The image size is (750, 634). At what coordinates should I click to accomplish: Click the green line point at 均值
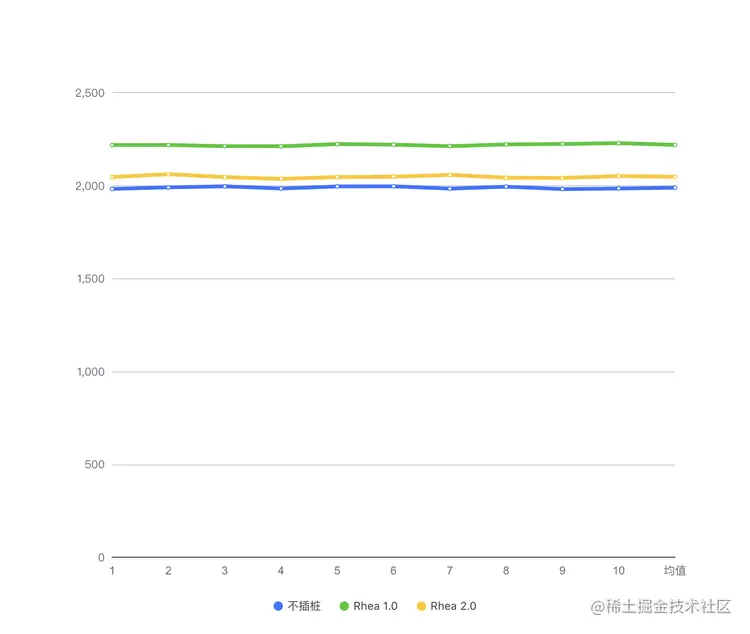point(675,145)
